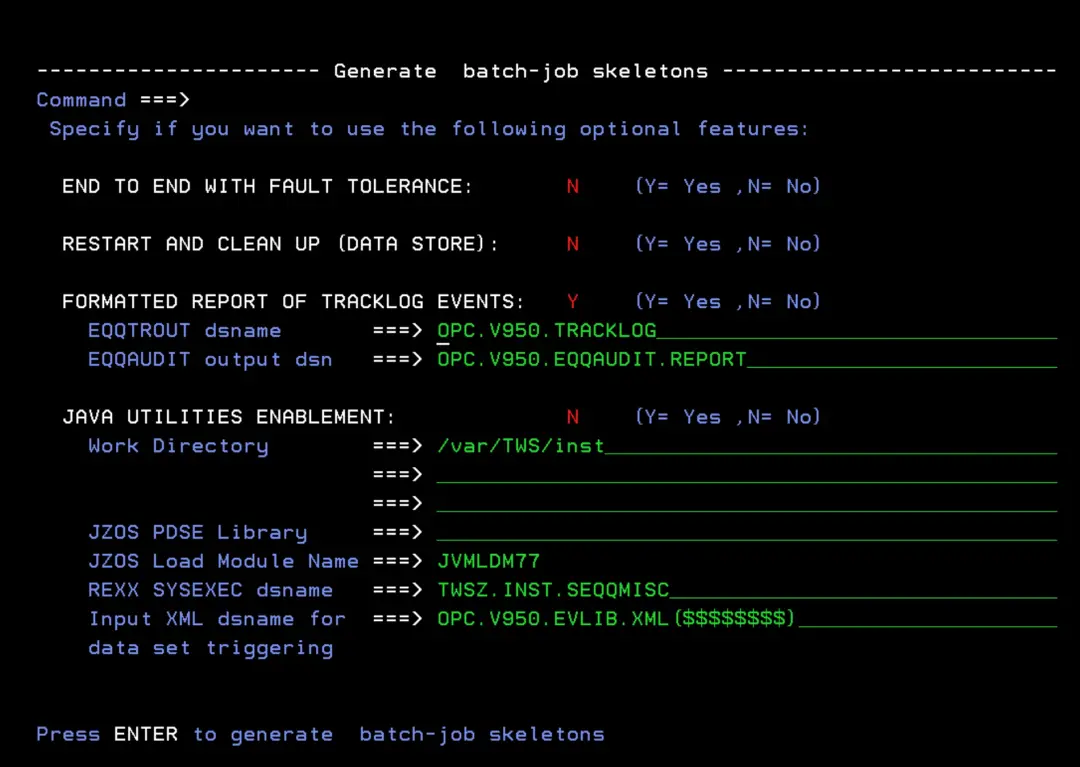
Task: Select third Work Directory continuation line
Action: (x=747, y=504)
